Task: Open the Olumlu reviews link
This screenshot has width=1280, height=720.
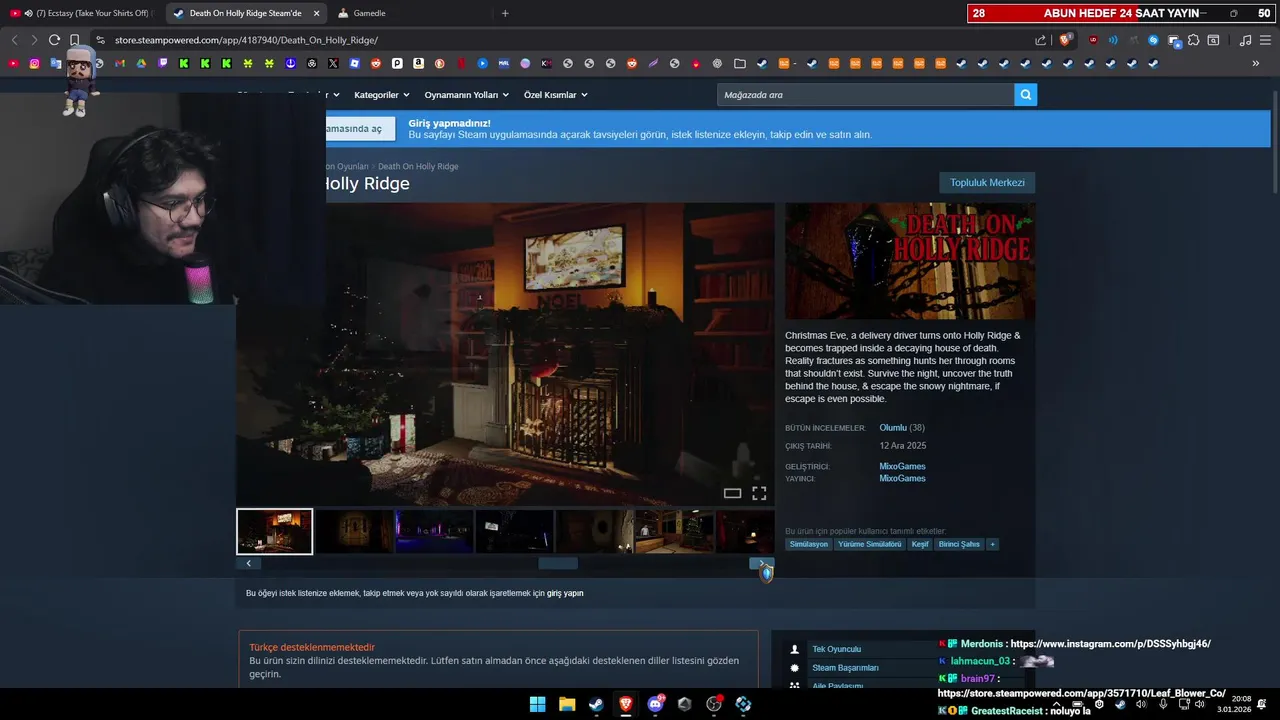Action: coord(893,428)
